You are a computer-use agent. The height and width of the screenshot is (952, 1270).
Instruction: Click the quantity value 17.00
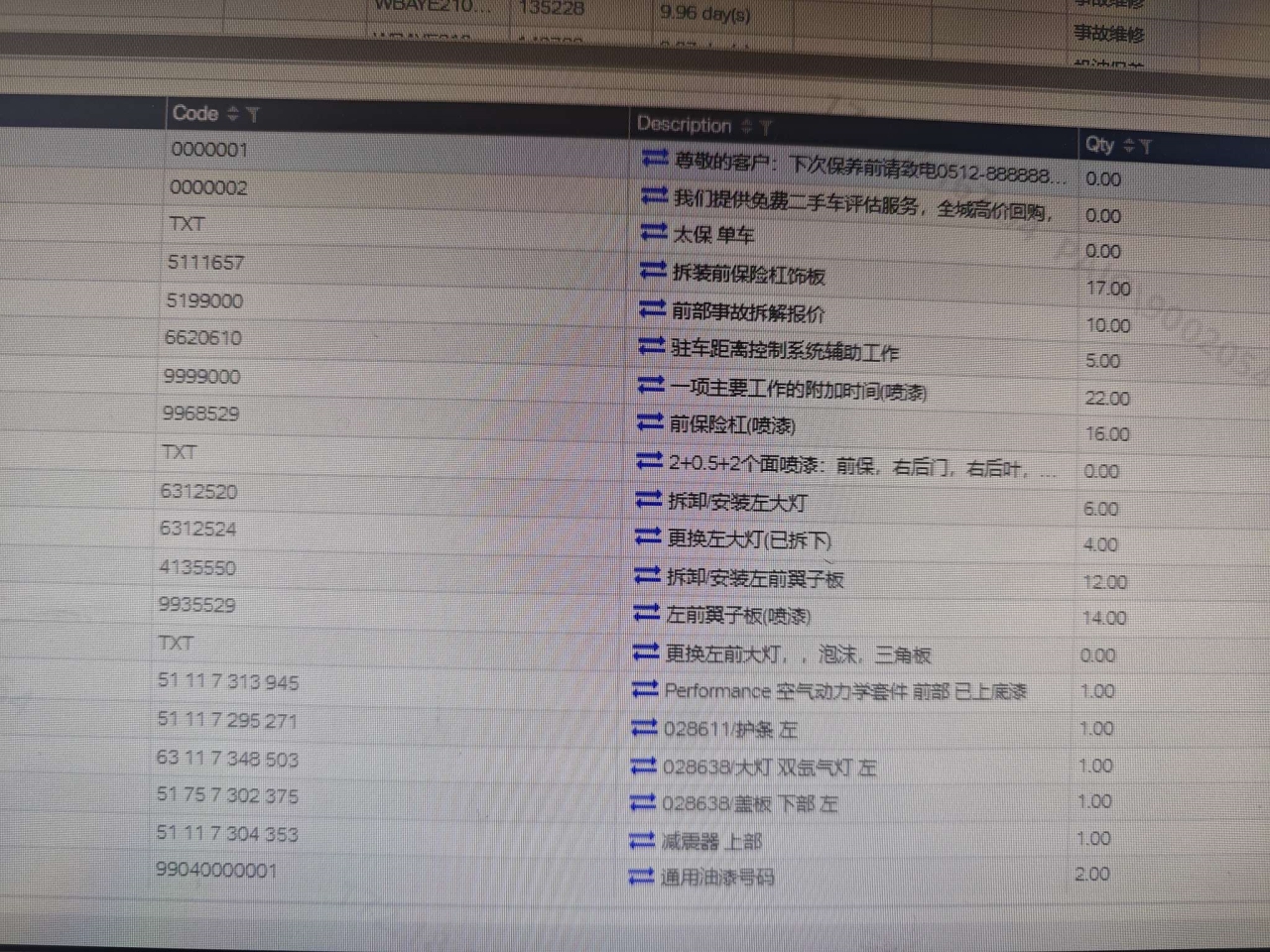point(1108,289)
